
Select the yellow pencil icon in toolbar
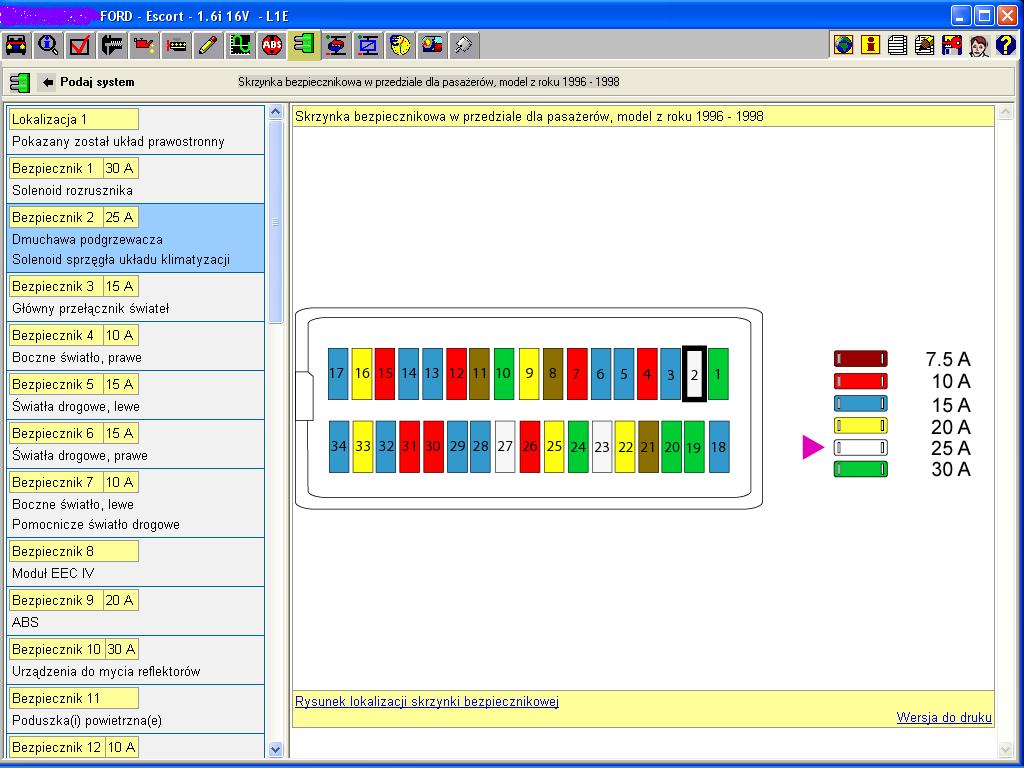tap(208, 45)
